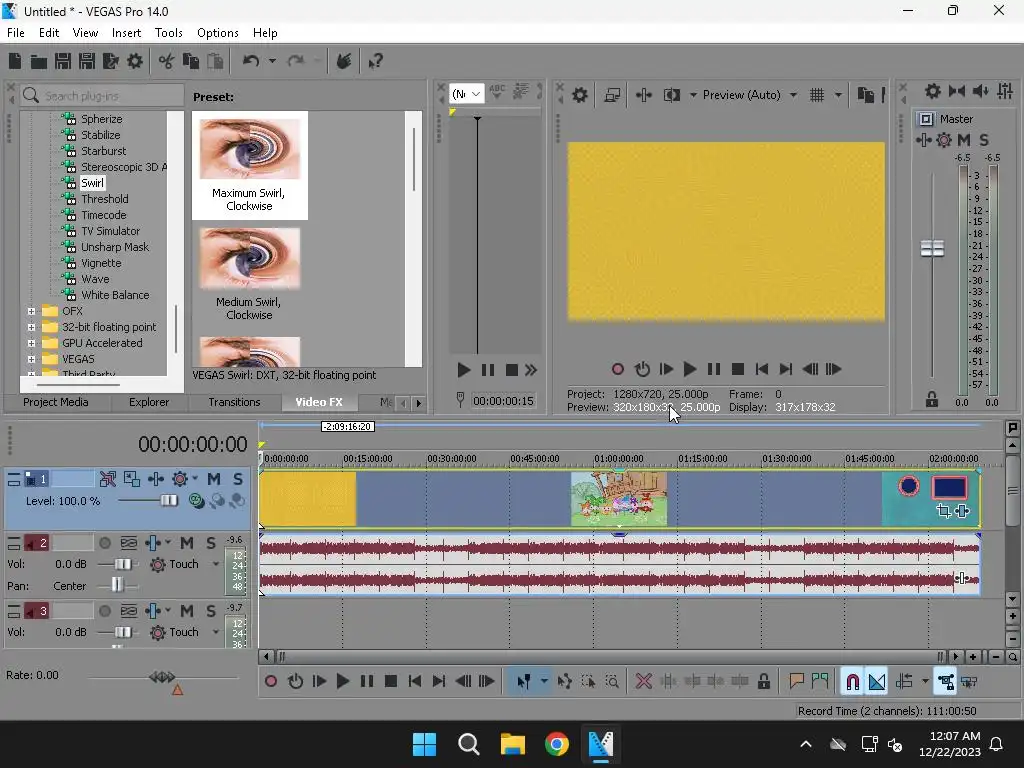Image resolution: width=1024 pixels, height=768 pixels.
Task: Select the Vignette effect
Action: [101, 263]
